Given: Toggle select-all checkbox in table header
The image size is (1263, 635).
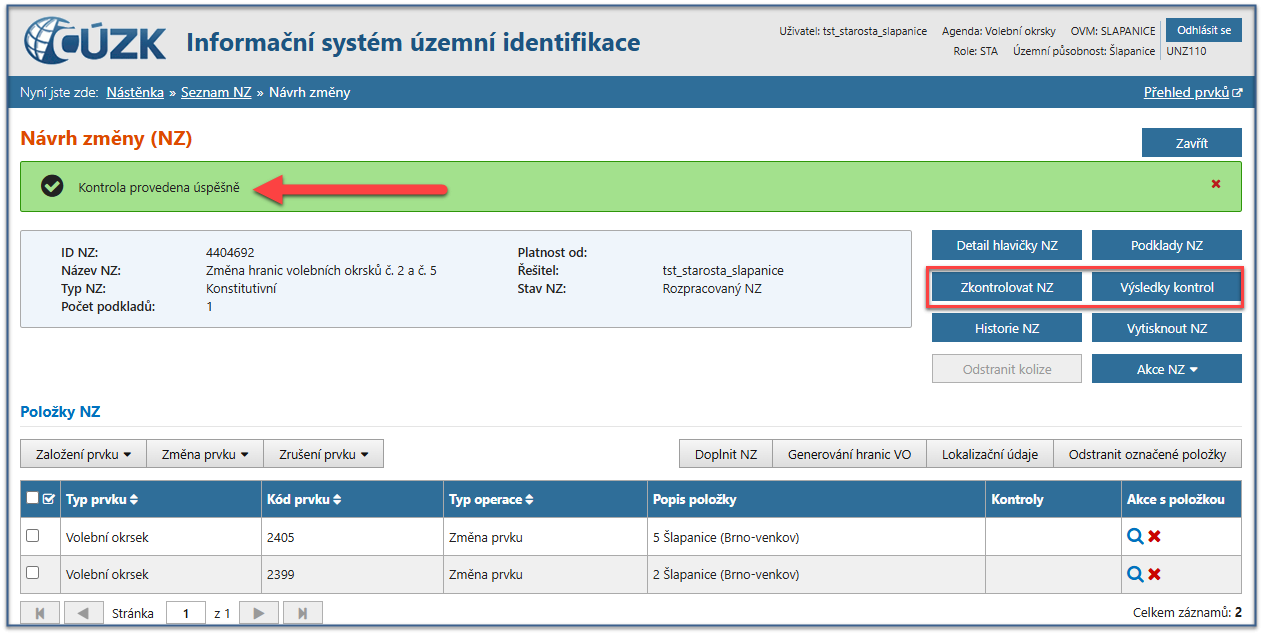Looking at the screenshot, I should 33,499.
